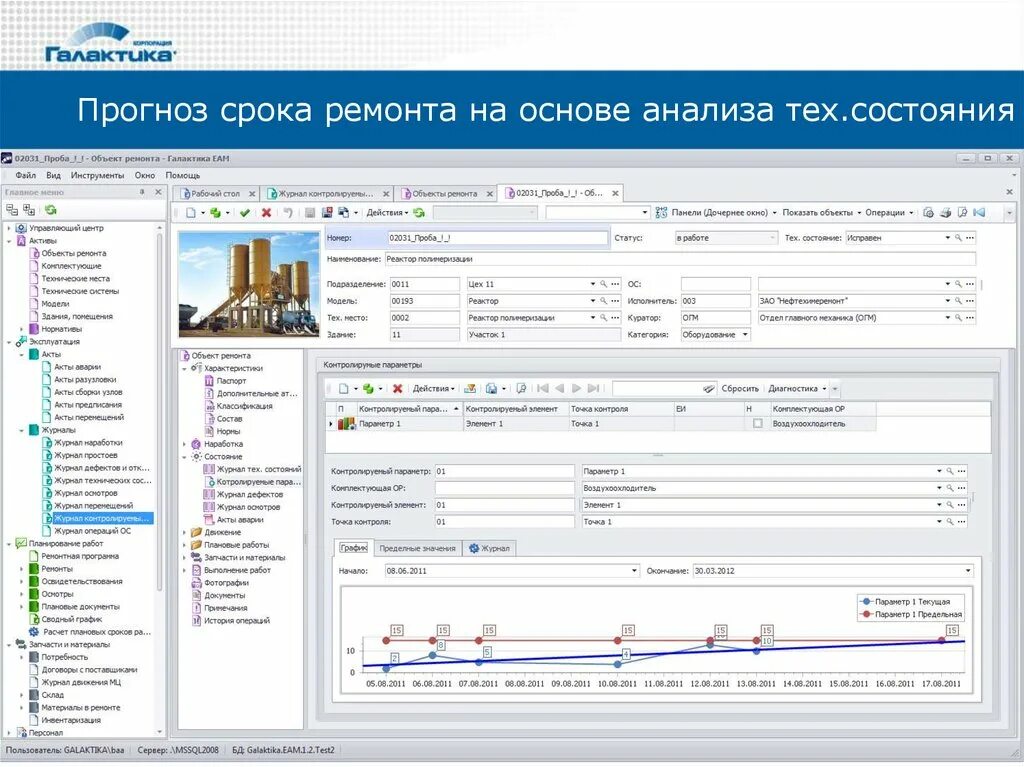The width and height of the screenshot is (1024, 767).
Task: Select Журнал наработки in main menu tree
Action: pyautogui.click(x=88, y=443)
